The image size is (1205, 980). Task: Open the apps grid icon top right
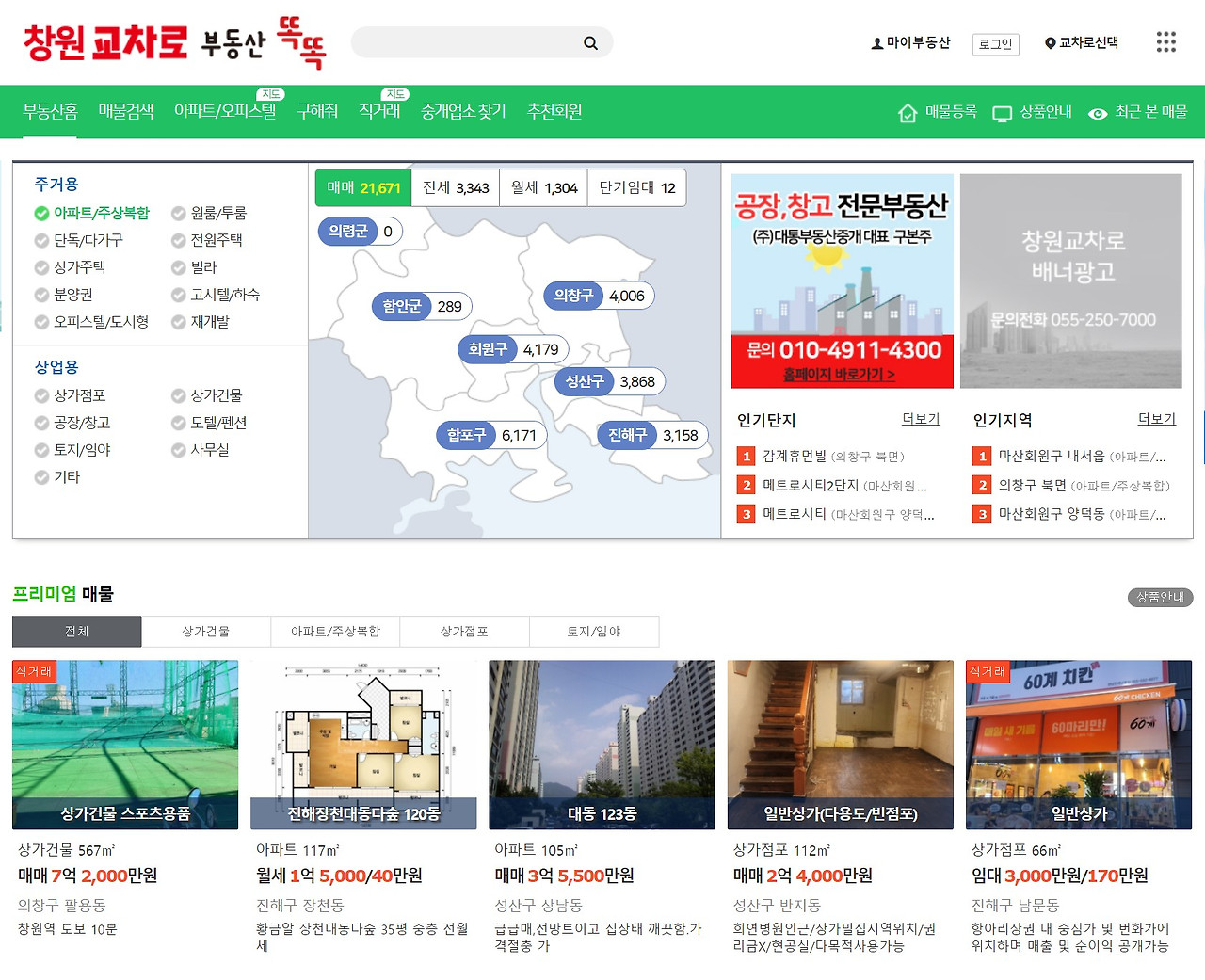1165,41
